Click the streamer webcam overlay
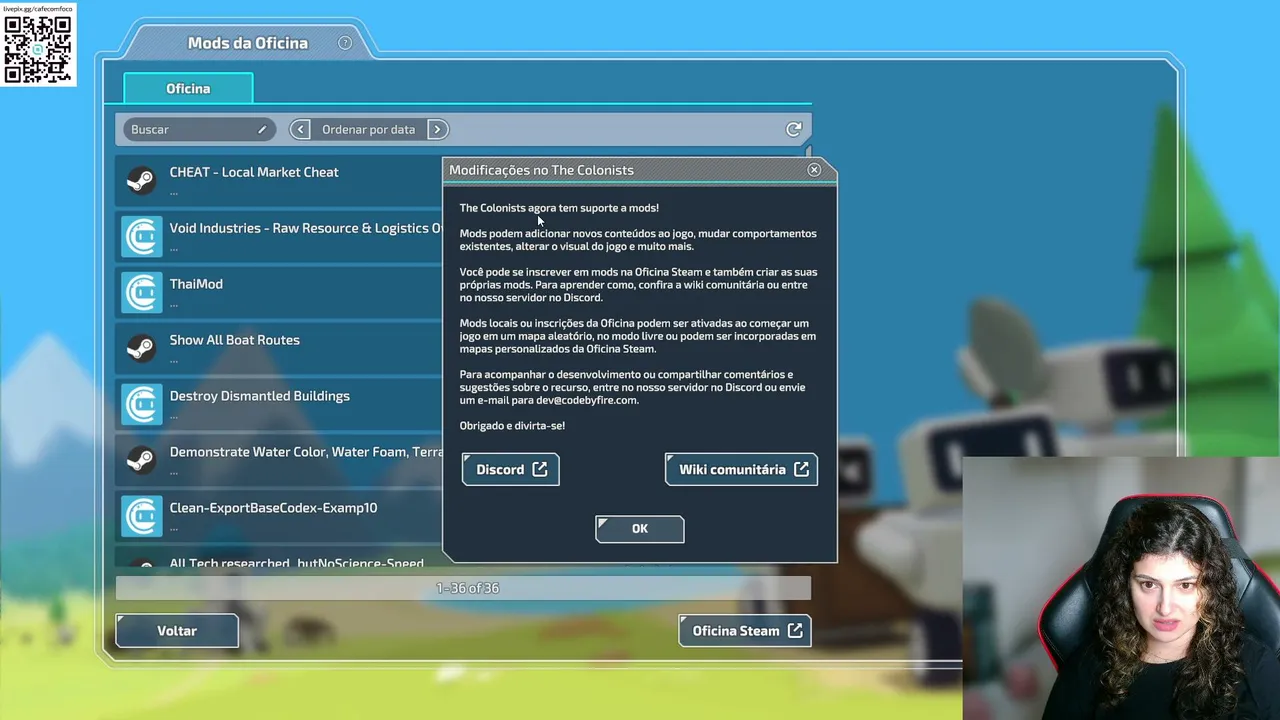This screenshot has height=720, width=1280. tap(1121, 588)
